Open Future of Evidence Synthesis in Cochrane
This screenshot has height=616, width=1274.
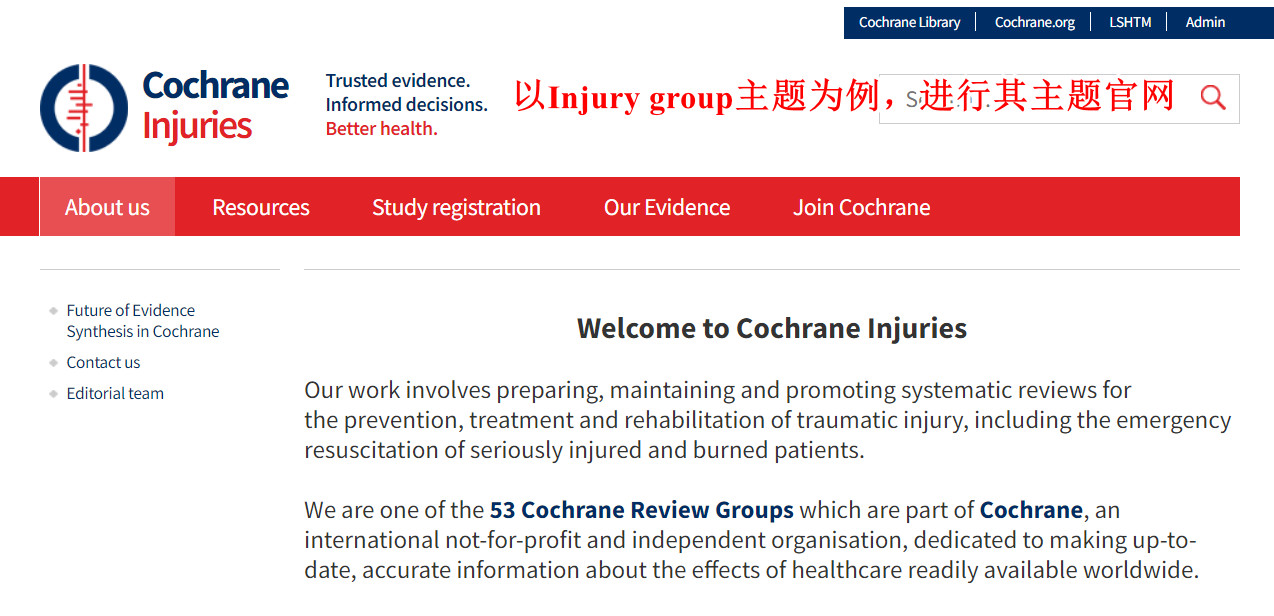click(143, 321)
